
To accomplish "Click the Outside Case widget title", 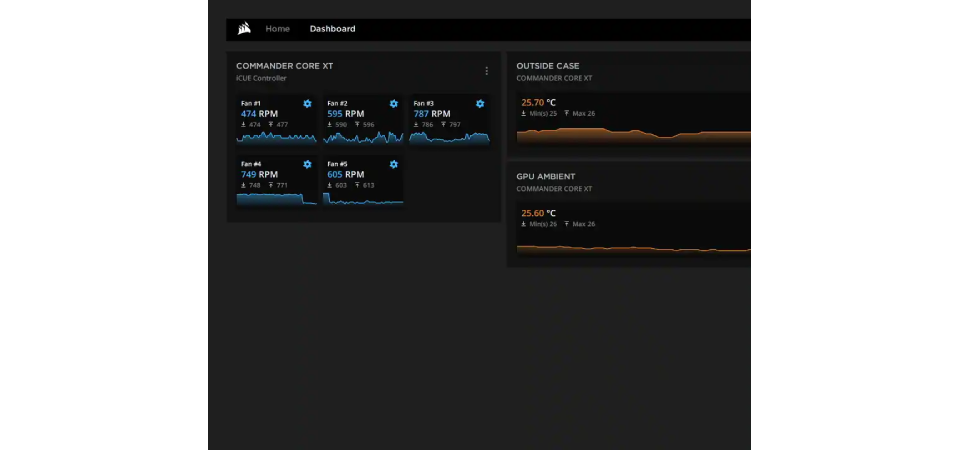I will (547, 66).
